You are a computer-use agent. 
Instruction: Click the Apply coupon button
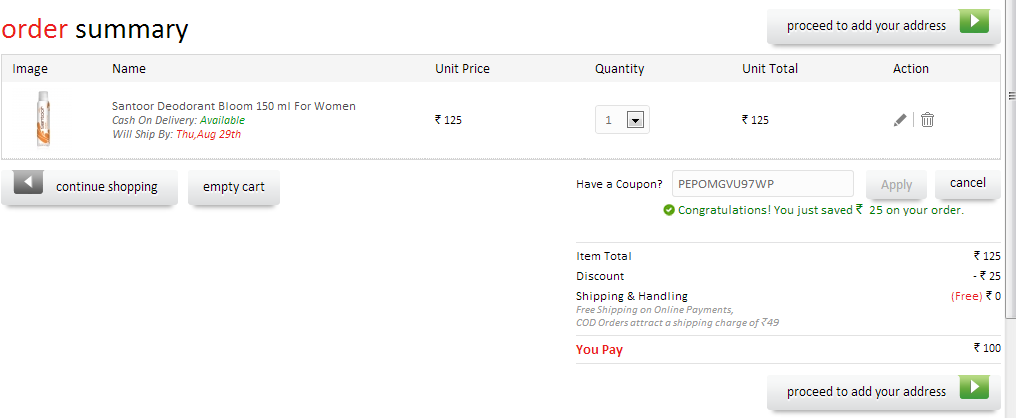point(897,185)
